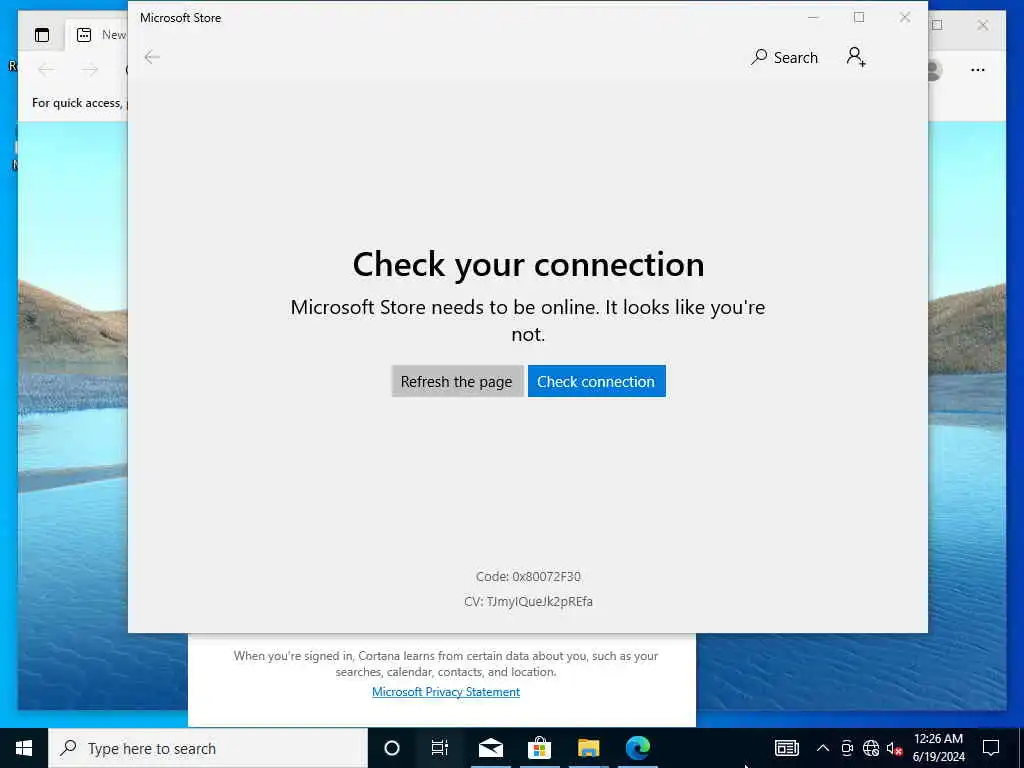This screenshot has height=768, width=1024.
Task: Click the Meet Now tray icon
Action: coord(847,748)
